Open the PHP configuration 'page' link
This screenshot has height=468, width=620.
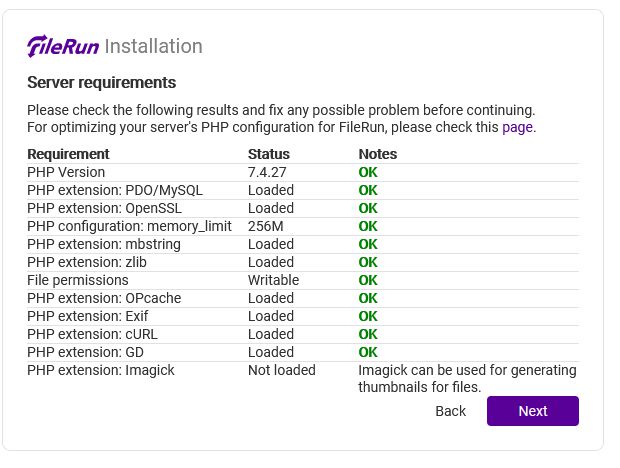518,127
